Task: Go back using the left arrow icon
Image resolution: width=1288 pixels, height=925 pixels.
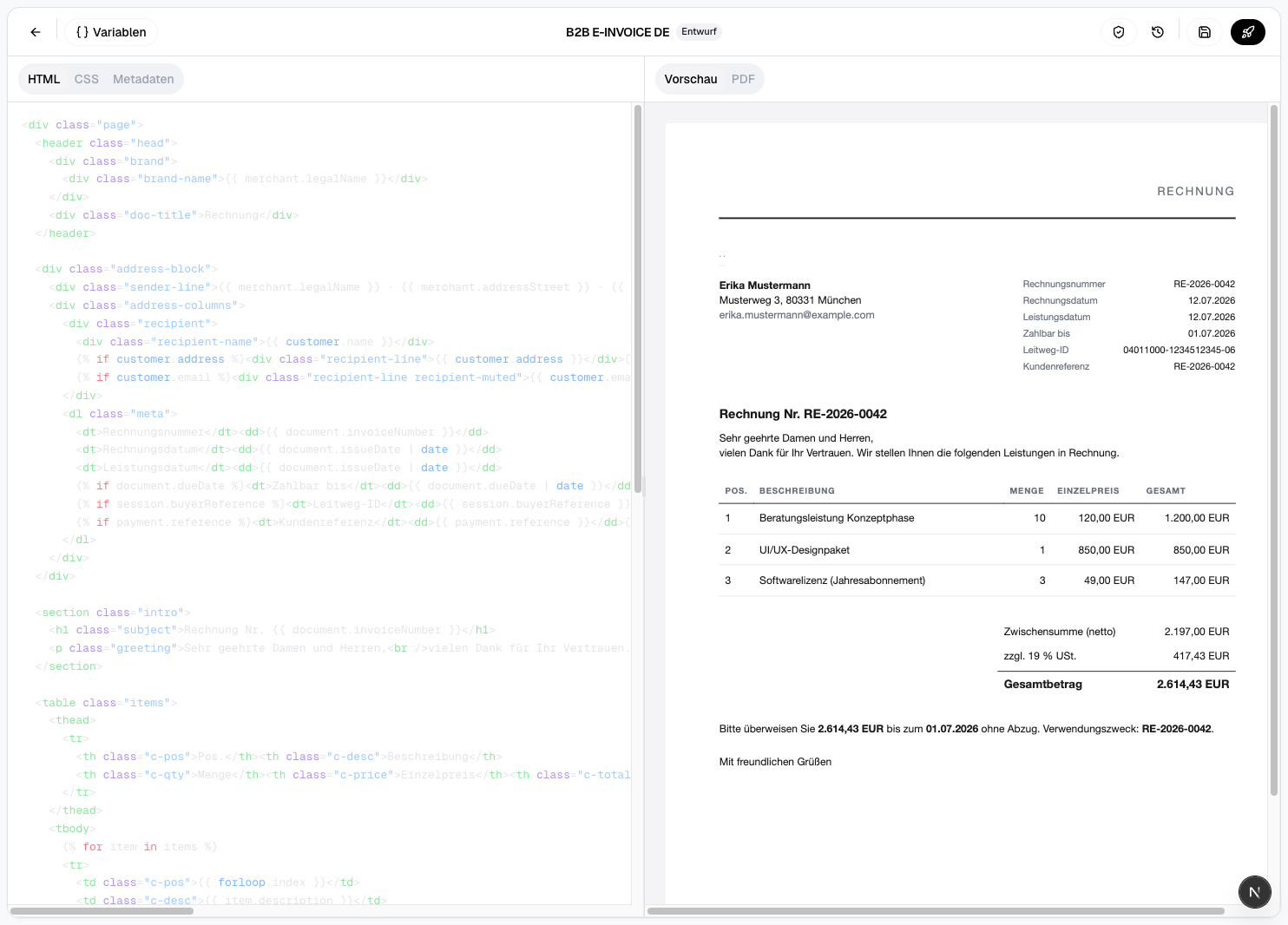Action: click(x=36, y=32)
